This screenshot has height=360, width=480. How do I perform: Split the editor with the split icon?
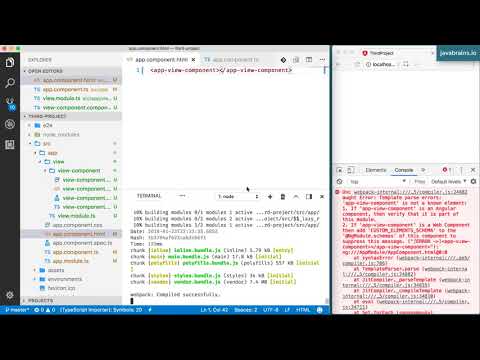[309, 60]
